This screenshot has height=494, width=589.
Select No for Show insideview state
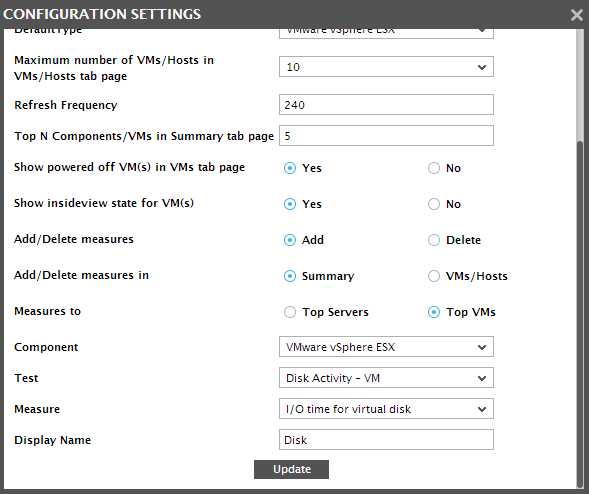(x=433, y=204)
